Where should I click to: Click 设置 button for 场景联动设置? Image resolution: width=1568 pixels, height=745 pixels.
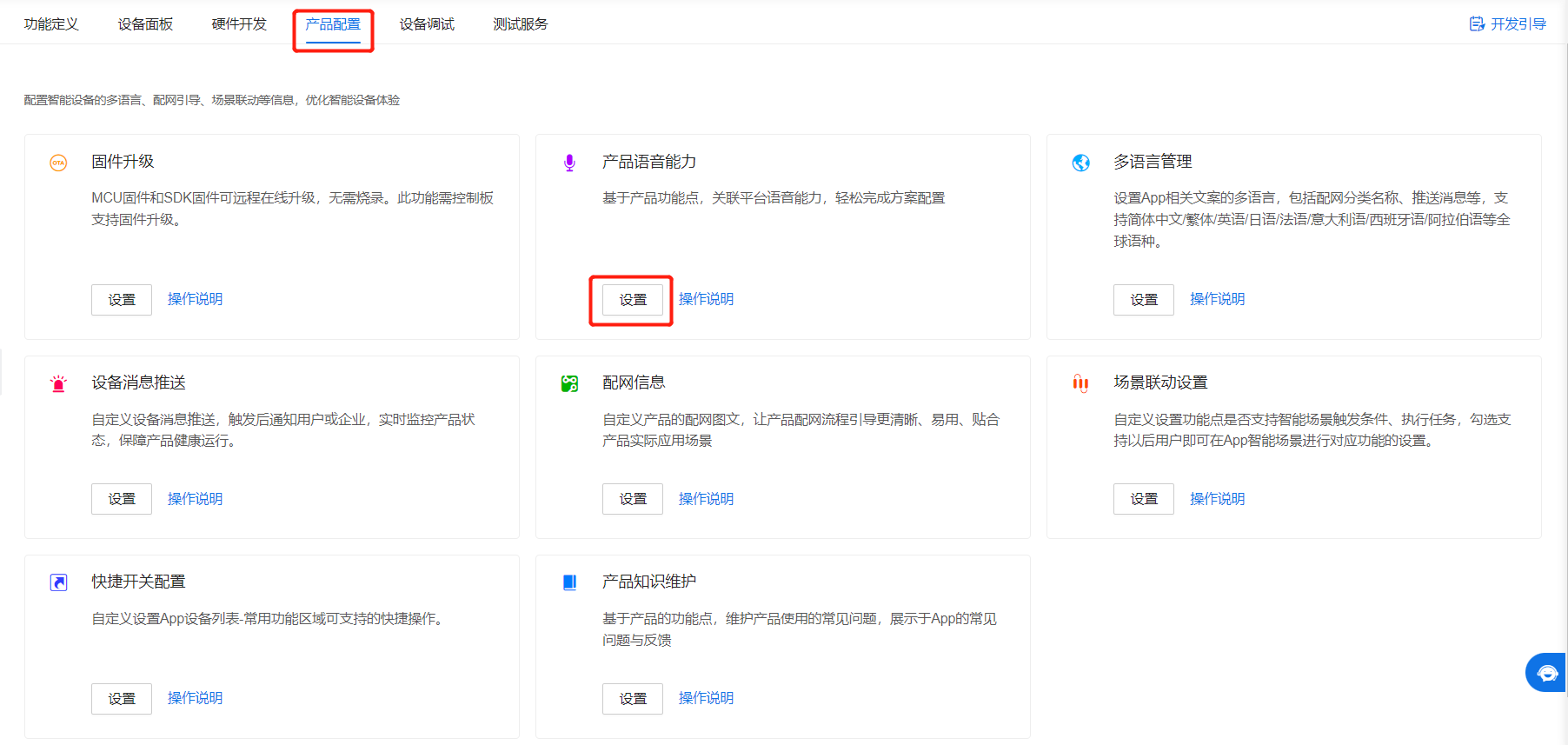pyautogui.click(x=1144, y=499)
